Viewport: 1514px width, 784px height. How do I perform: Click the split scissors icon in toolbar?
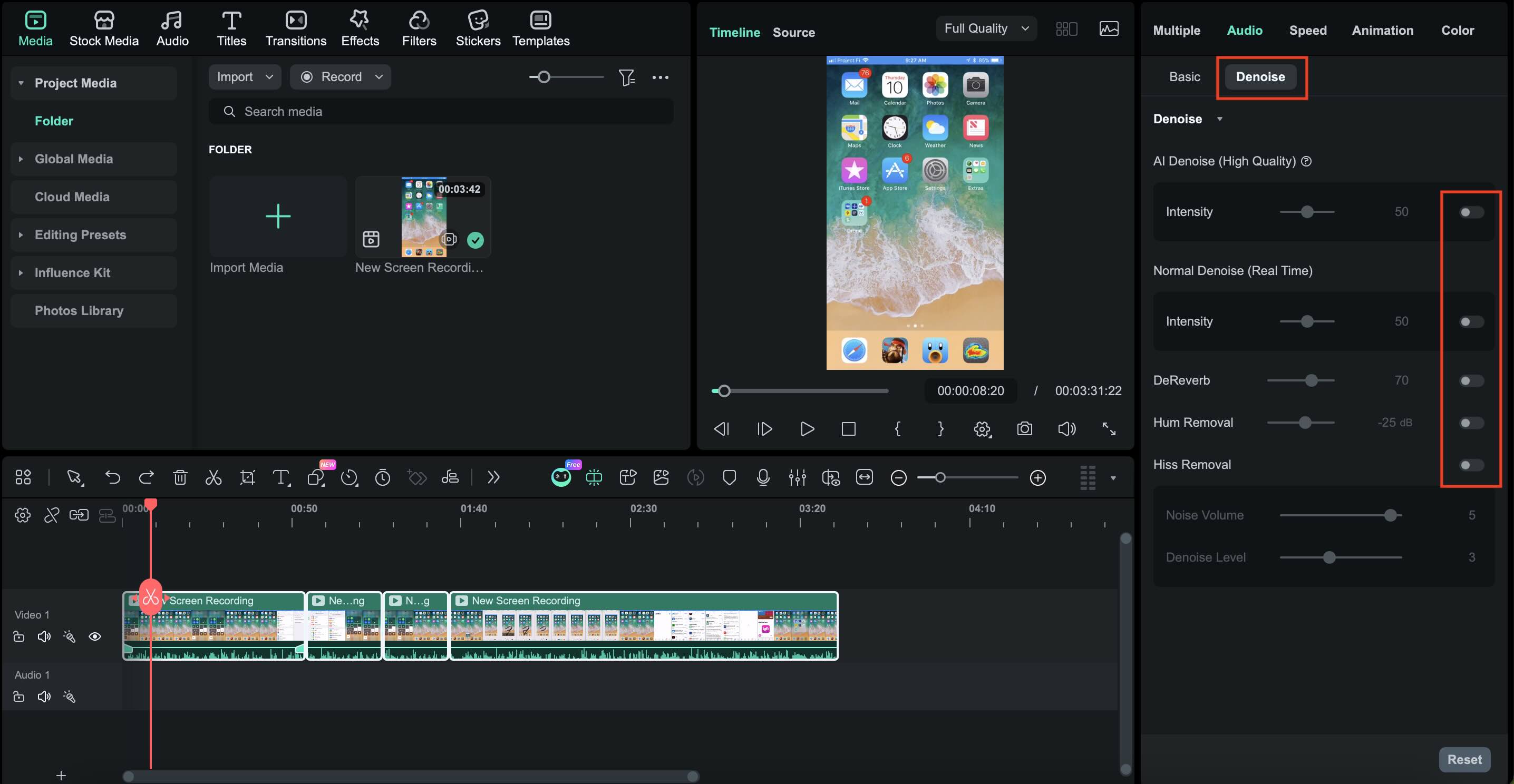pos(213,477)
